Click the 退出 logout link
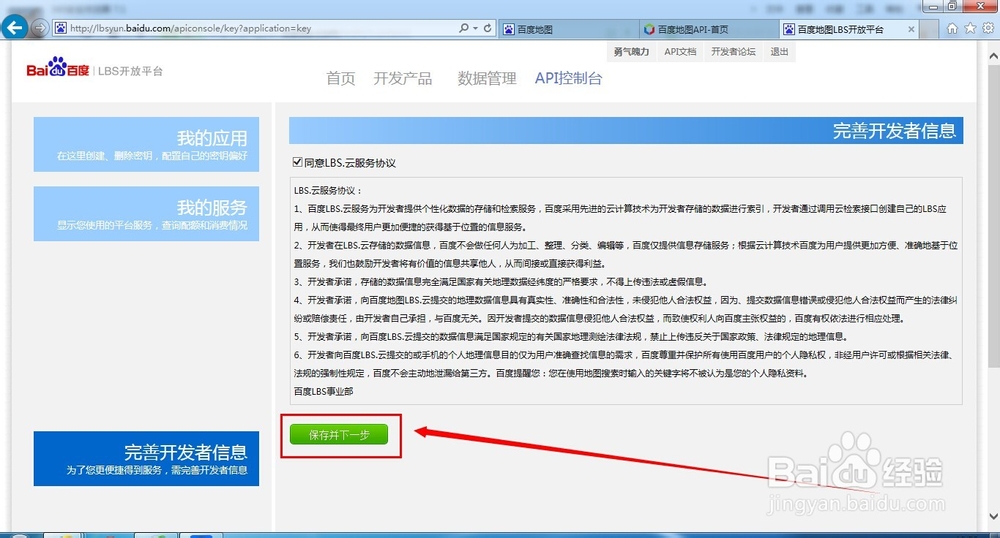The image size is (1000, 538). [x=779, y=52]
